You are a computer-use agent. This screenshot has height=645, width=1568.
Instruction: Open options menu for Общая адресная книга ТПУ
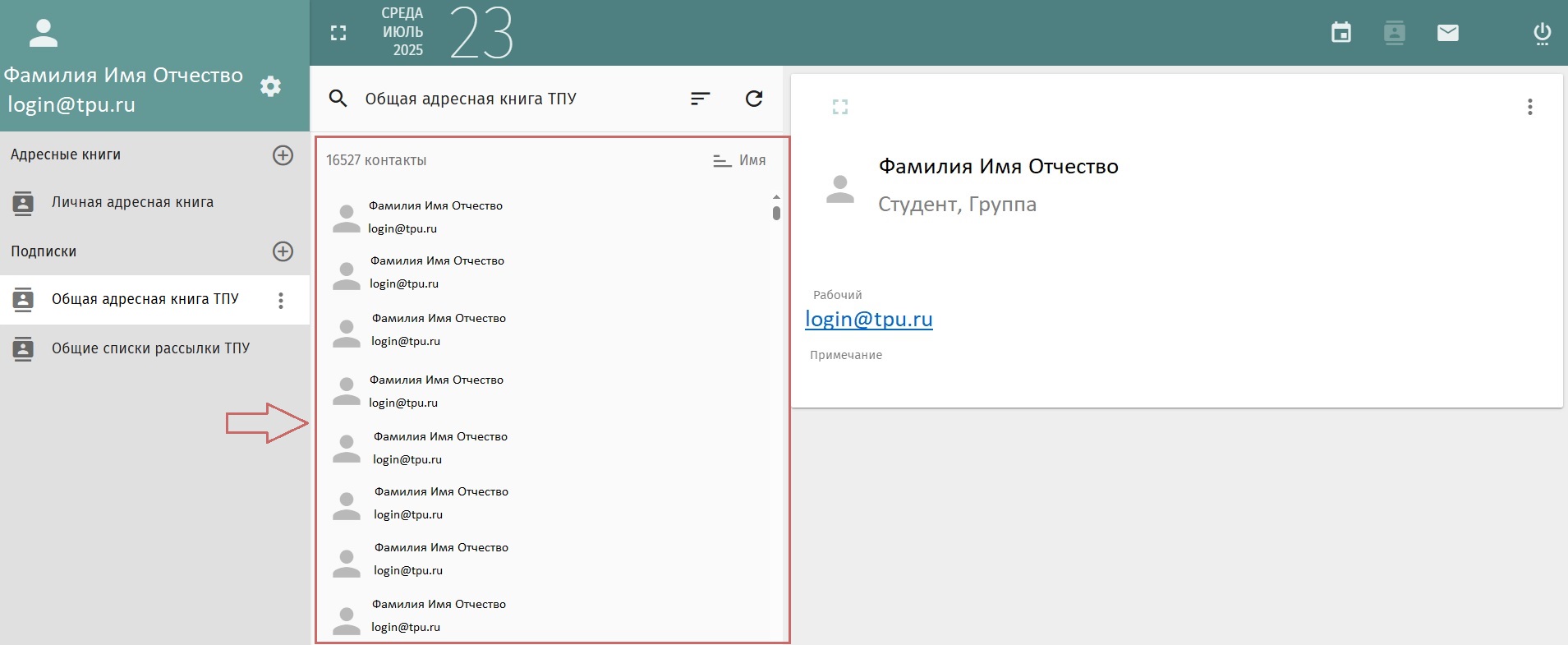coord(281,300)
